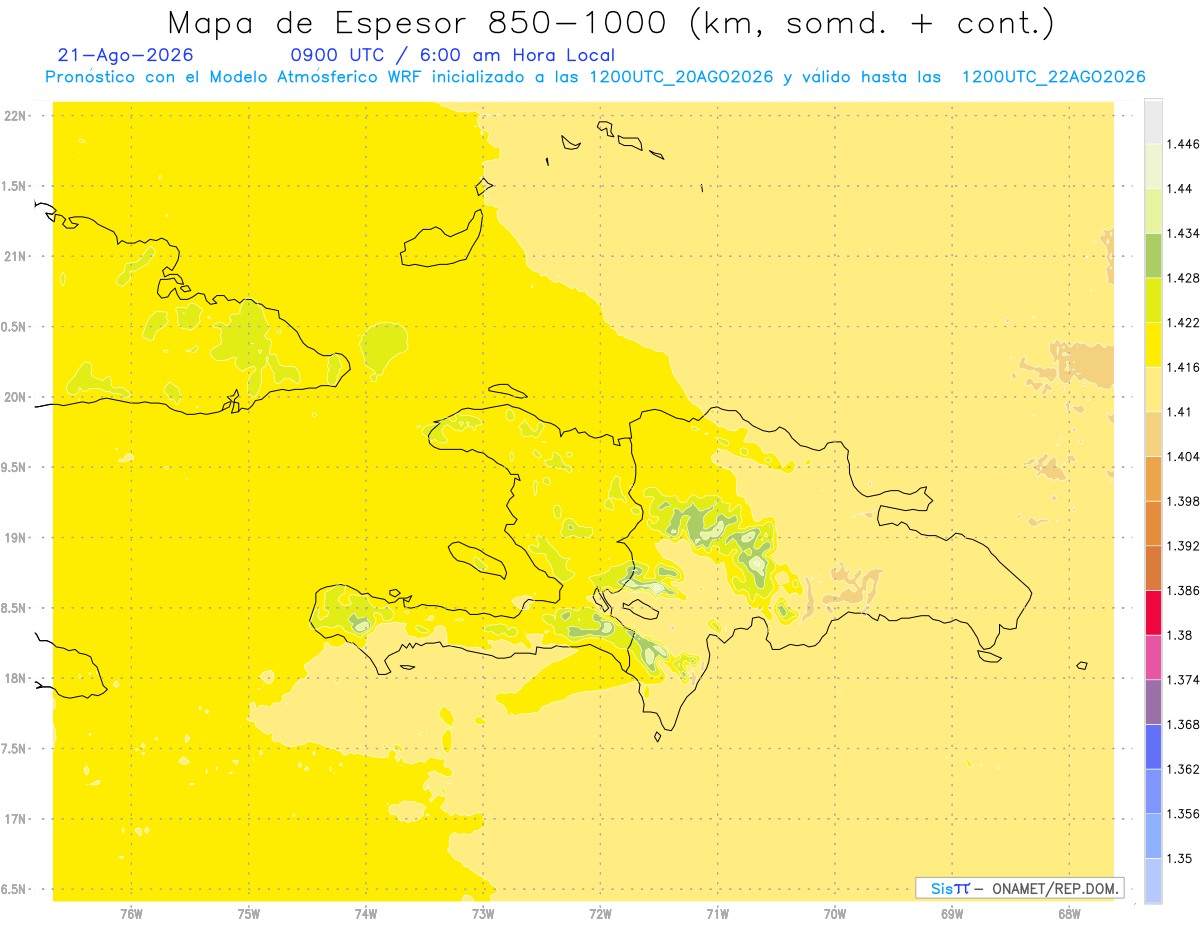
Task: Click the legend value 1.386
Action: pos(1183,590)
